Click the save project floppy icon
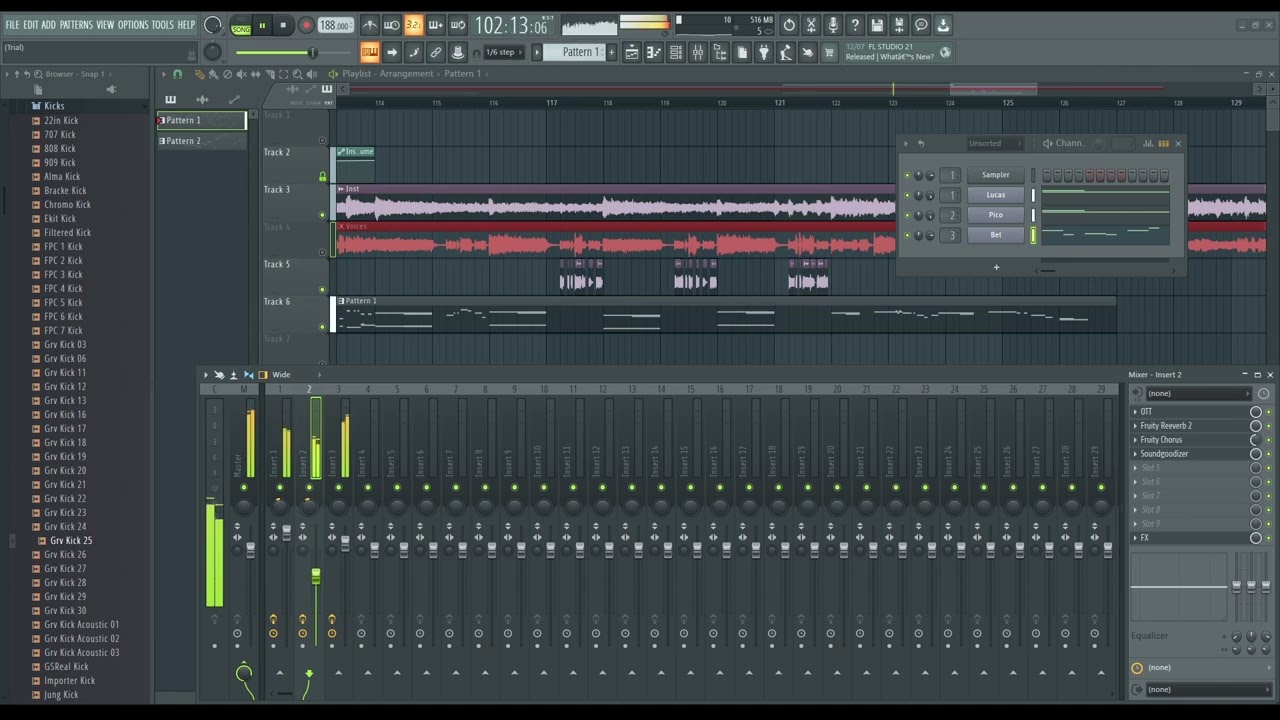Viewport: 1280px width, 720px height. 877,25
